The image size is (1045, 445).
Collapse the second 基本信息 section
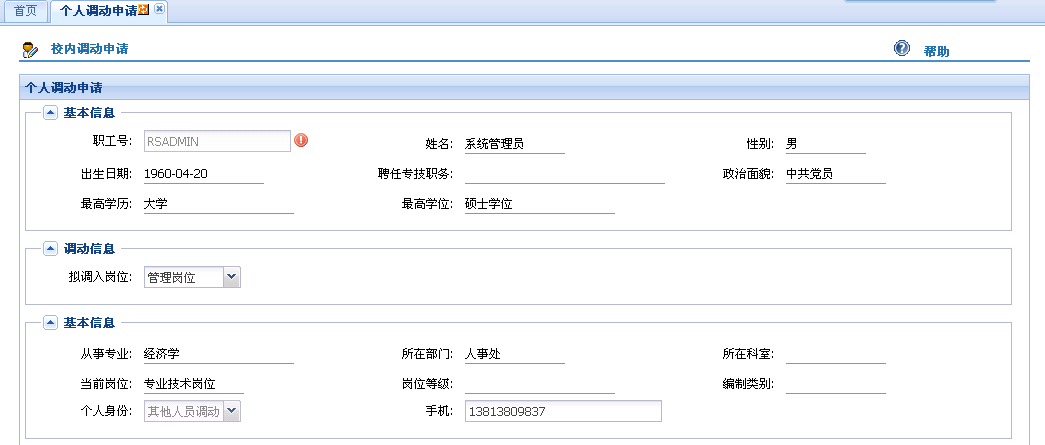[x=50, y=323]
